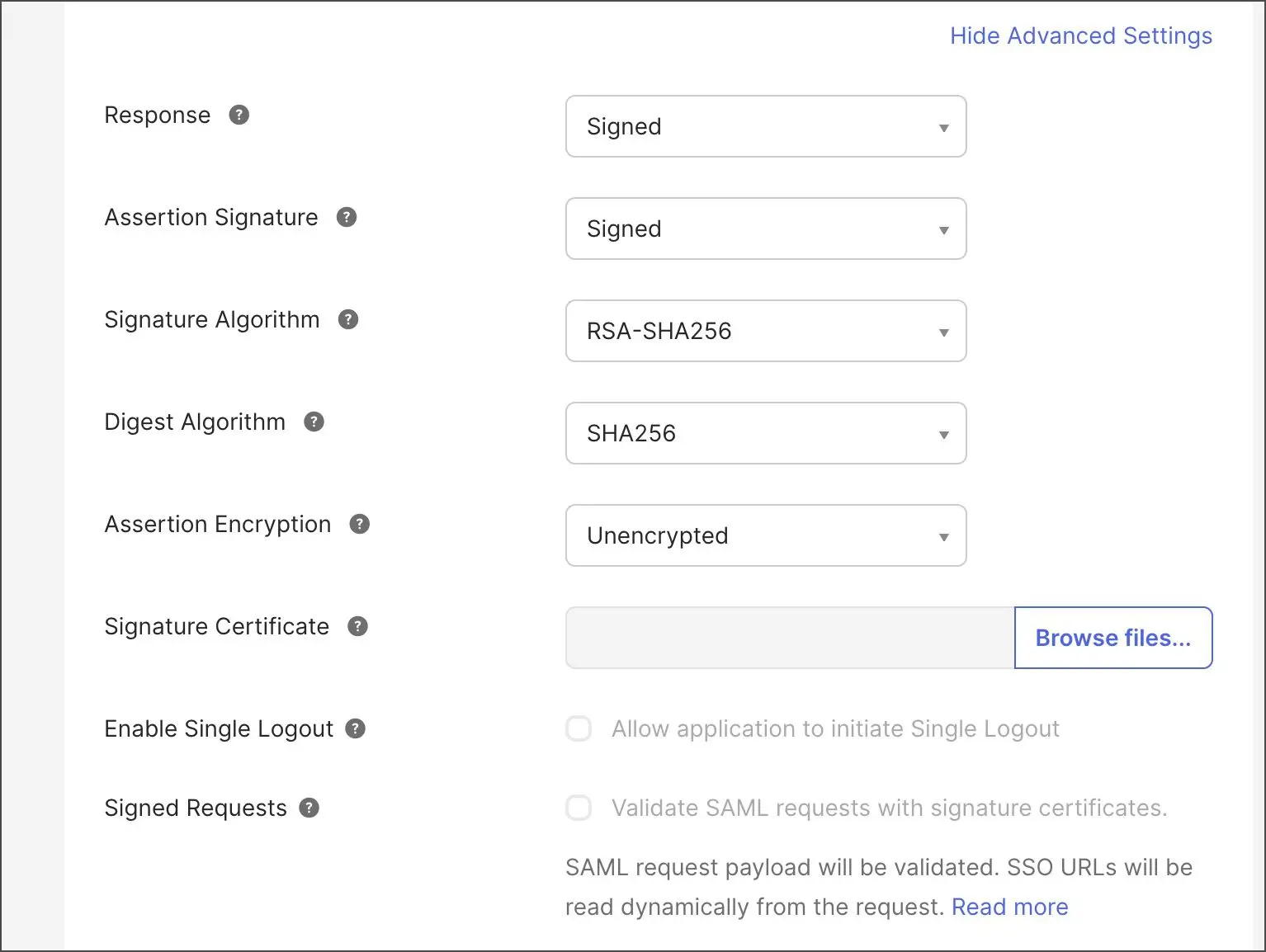Click the Response field label text
The height and width of the screenshot is (952, 1266).
click(x=158, y=115)
